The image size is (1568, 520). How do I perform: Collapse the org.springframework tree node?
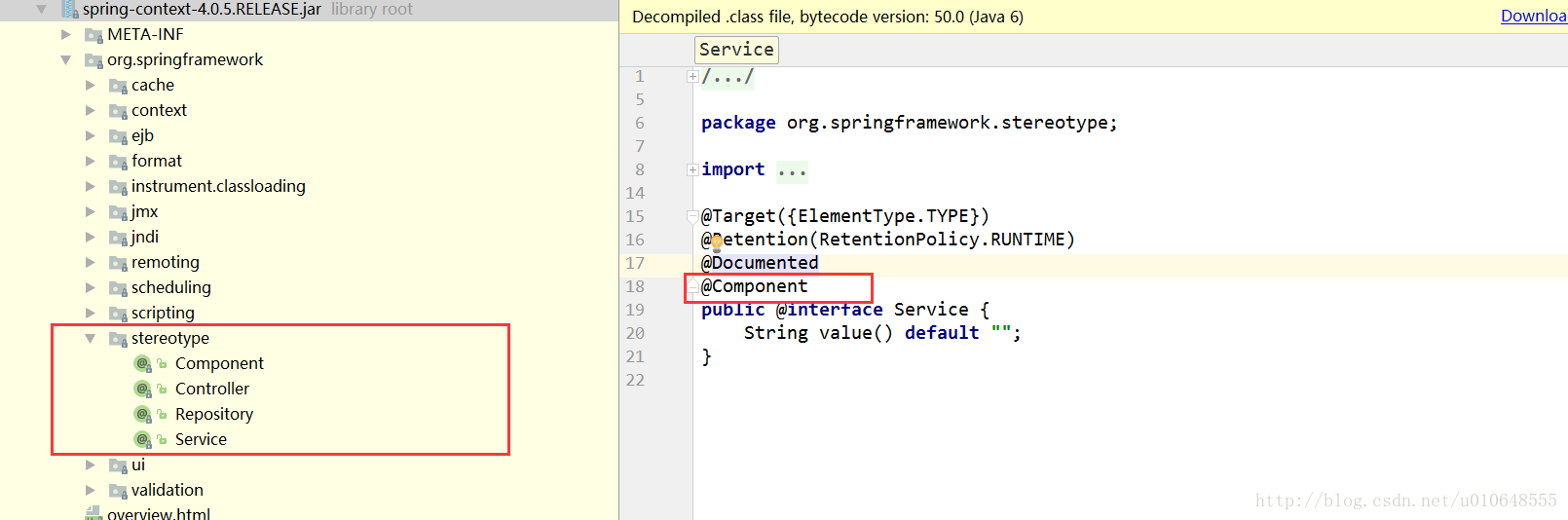point(66,59)
